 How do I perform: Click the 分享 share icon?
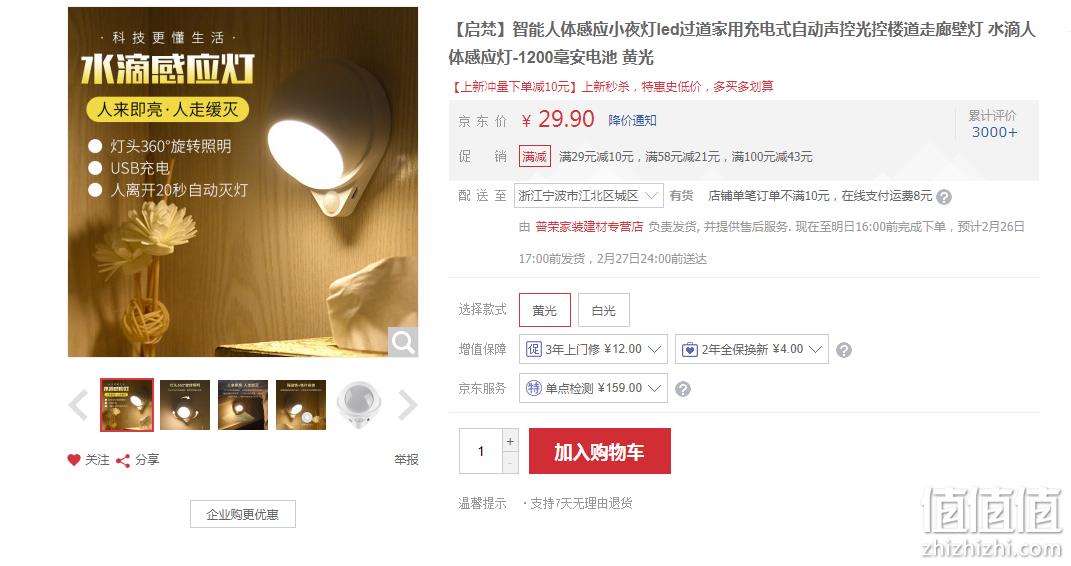pyautogui.click(x=123, y=460)
